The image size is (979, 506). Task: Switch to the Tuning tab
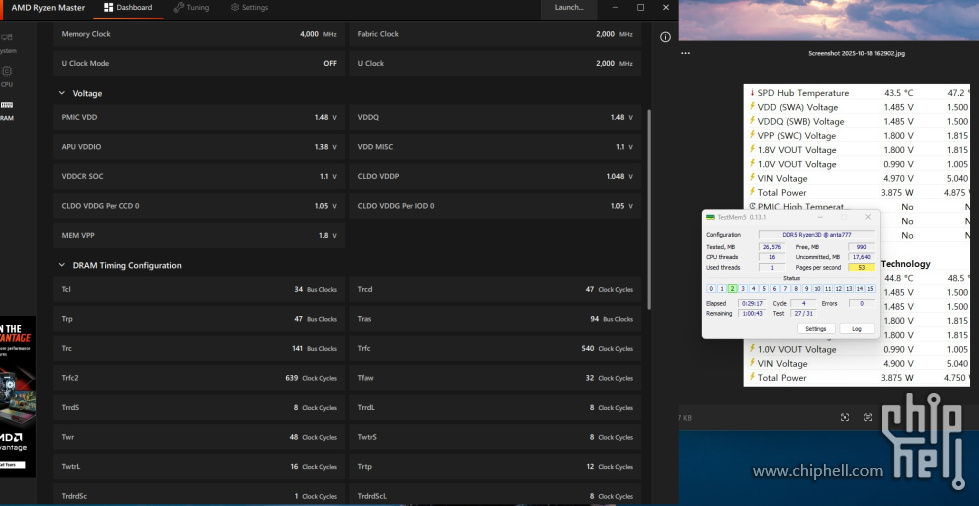pos(191,8)
